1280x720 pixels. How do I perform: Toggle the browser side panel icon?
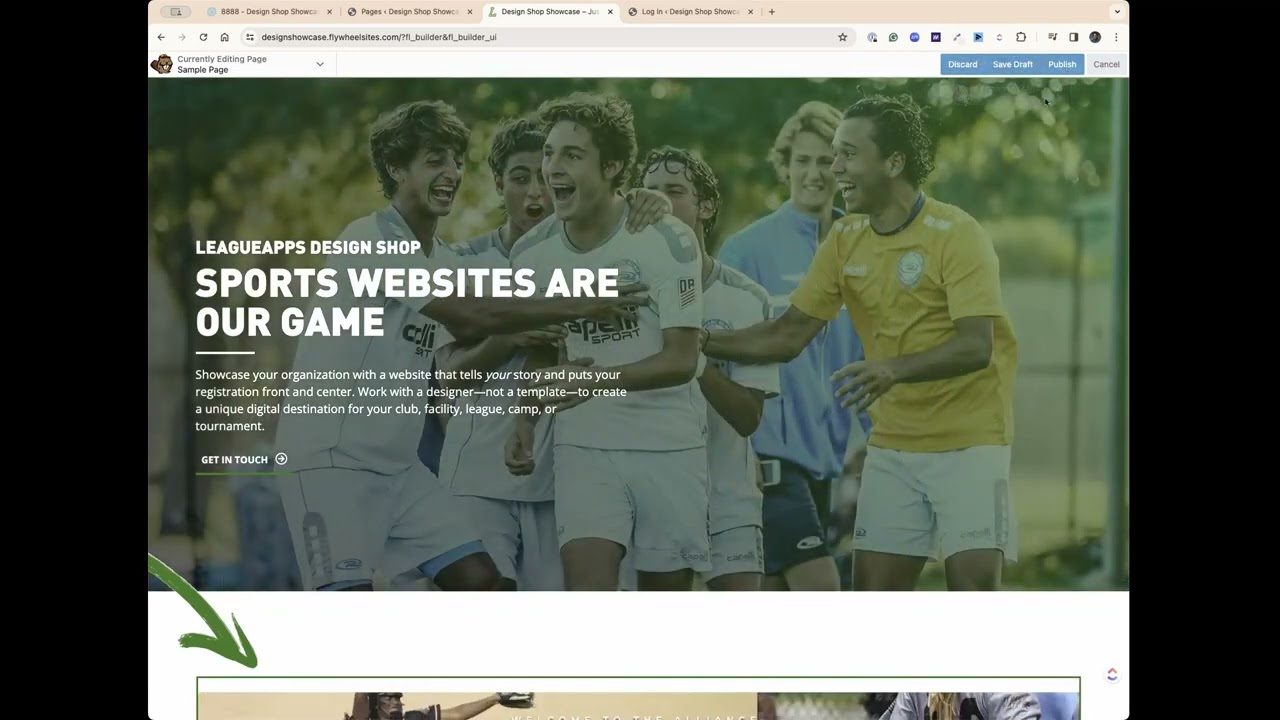coord(1073,37)
